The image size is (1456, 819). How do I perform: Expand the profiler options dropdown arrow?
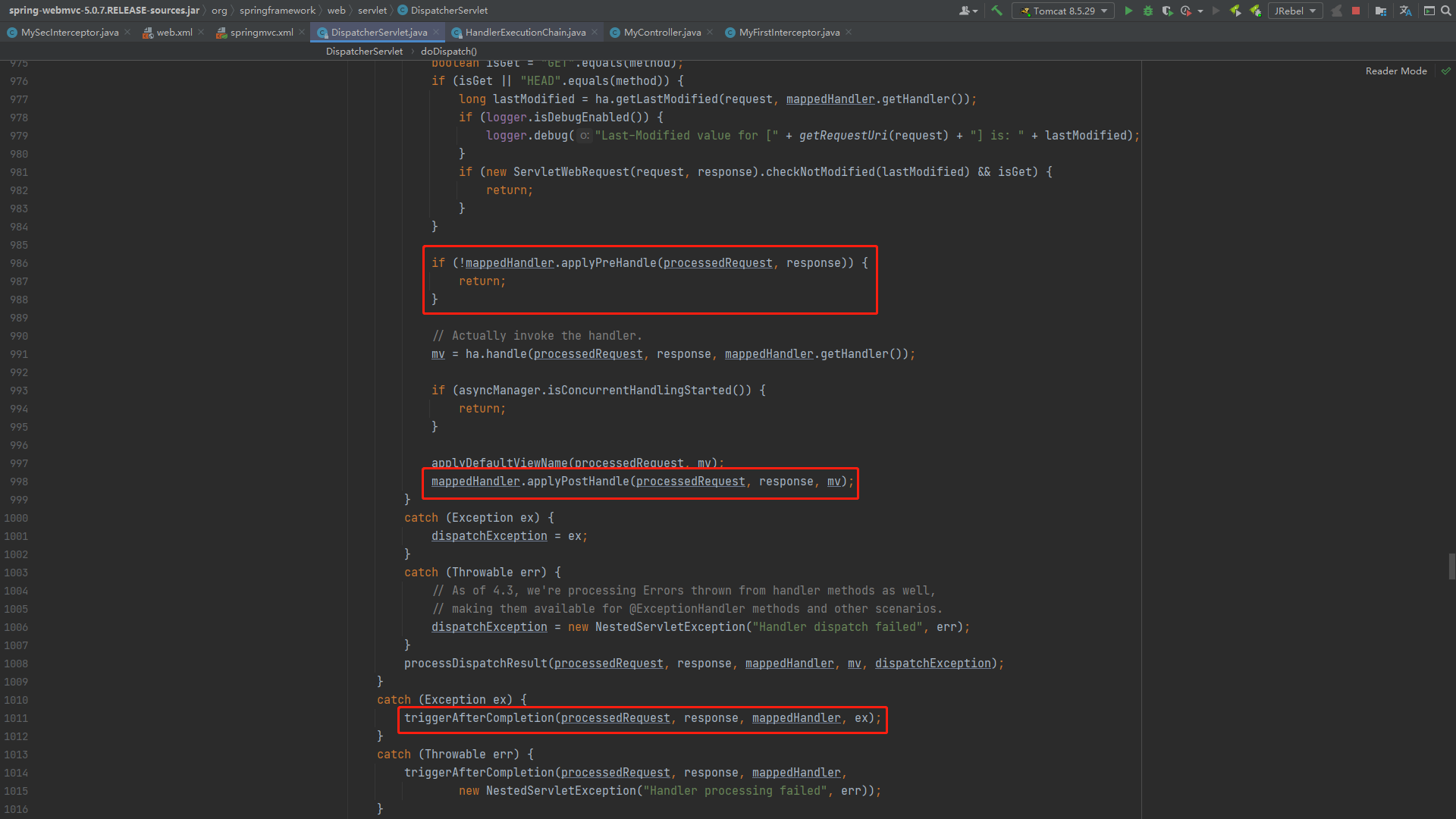click(x=1200, y=11)
